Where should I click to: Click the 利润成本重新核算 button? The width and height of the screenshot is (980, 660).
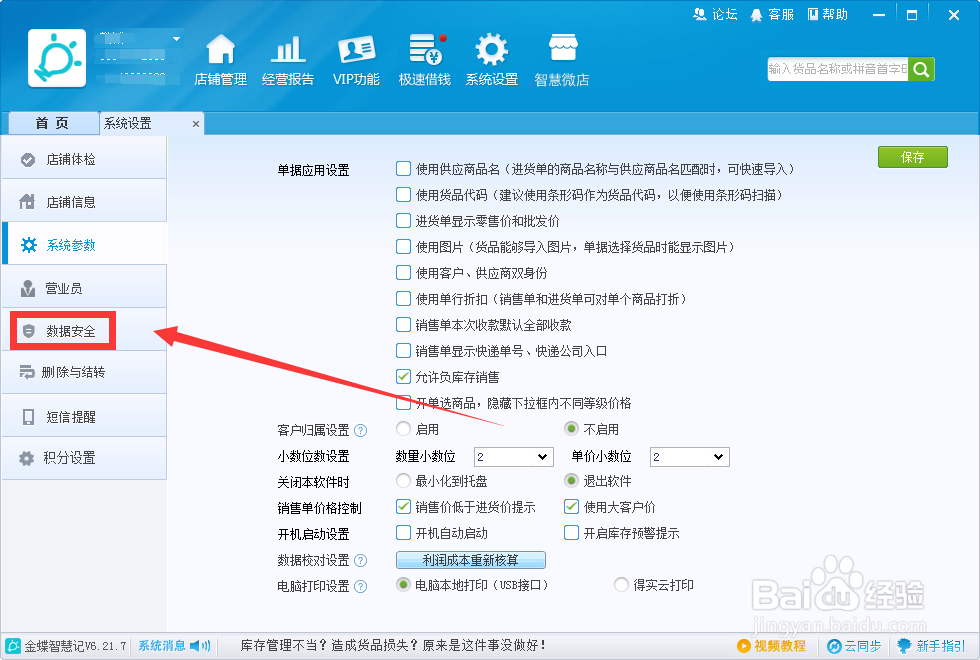[x=471, y=560]
